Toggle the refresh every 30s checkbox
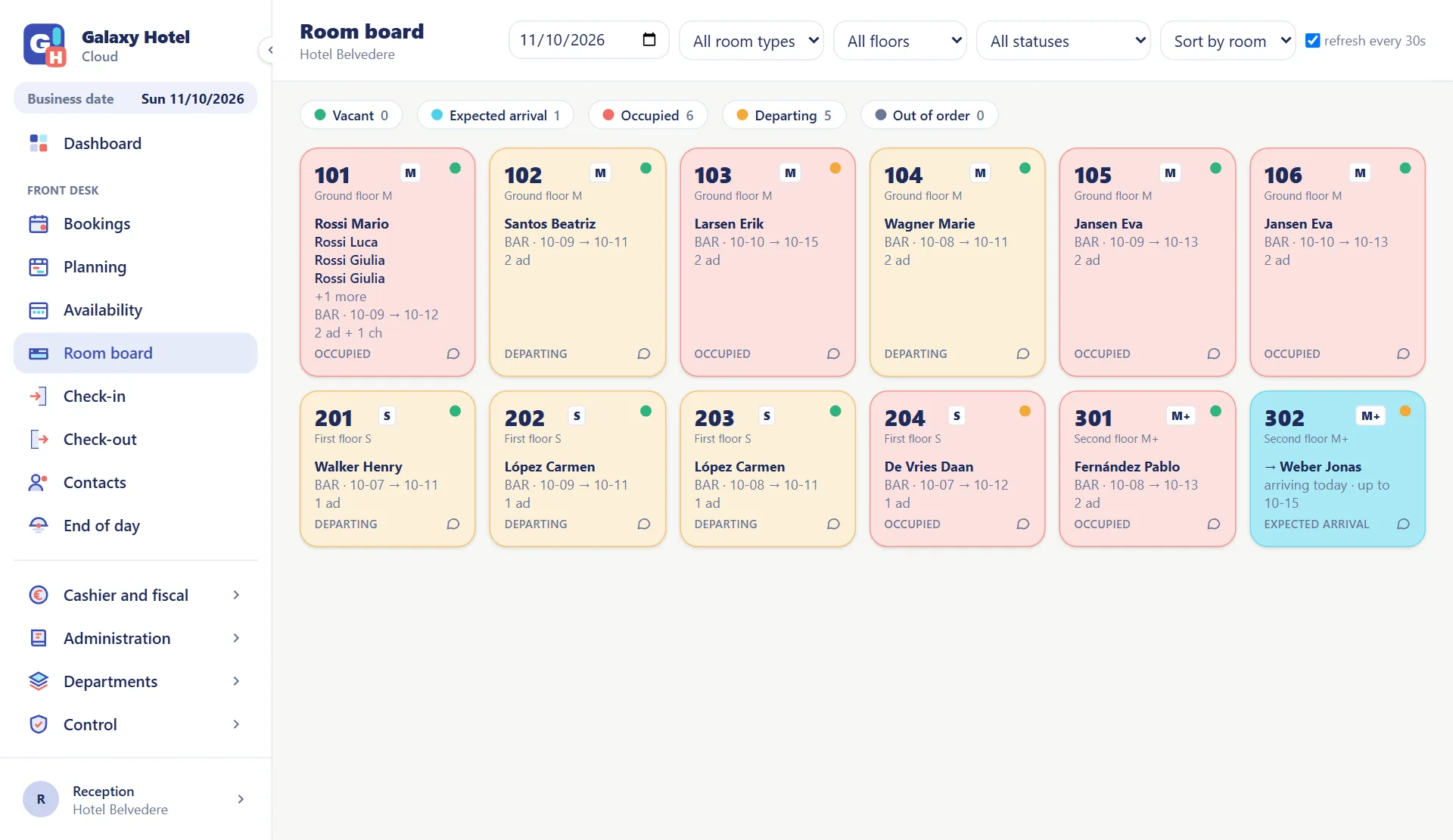This screenshot has height=840, width=1453. [x=1313, y=41]
